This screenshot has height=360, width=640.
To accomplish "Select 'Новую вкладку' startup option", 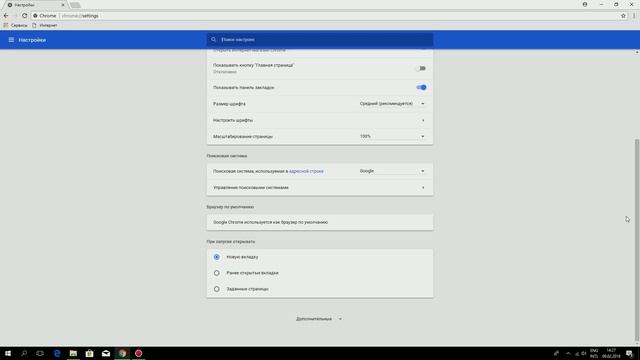I will [x=217, y=257].
